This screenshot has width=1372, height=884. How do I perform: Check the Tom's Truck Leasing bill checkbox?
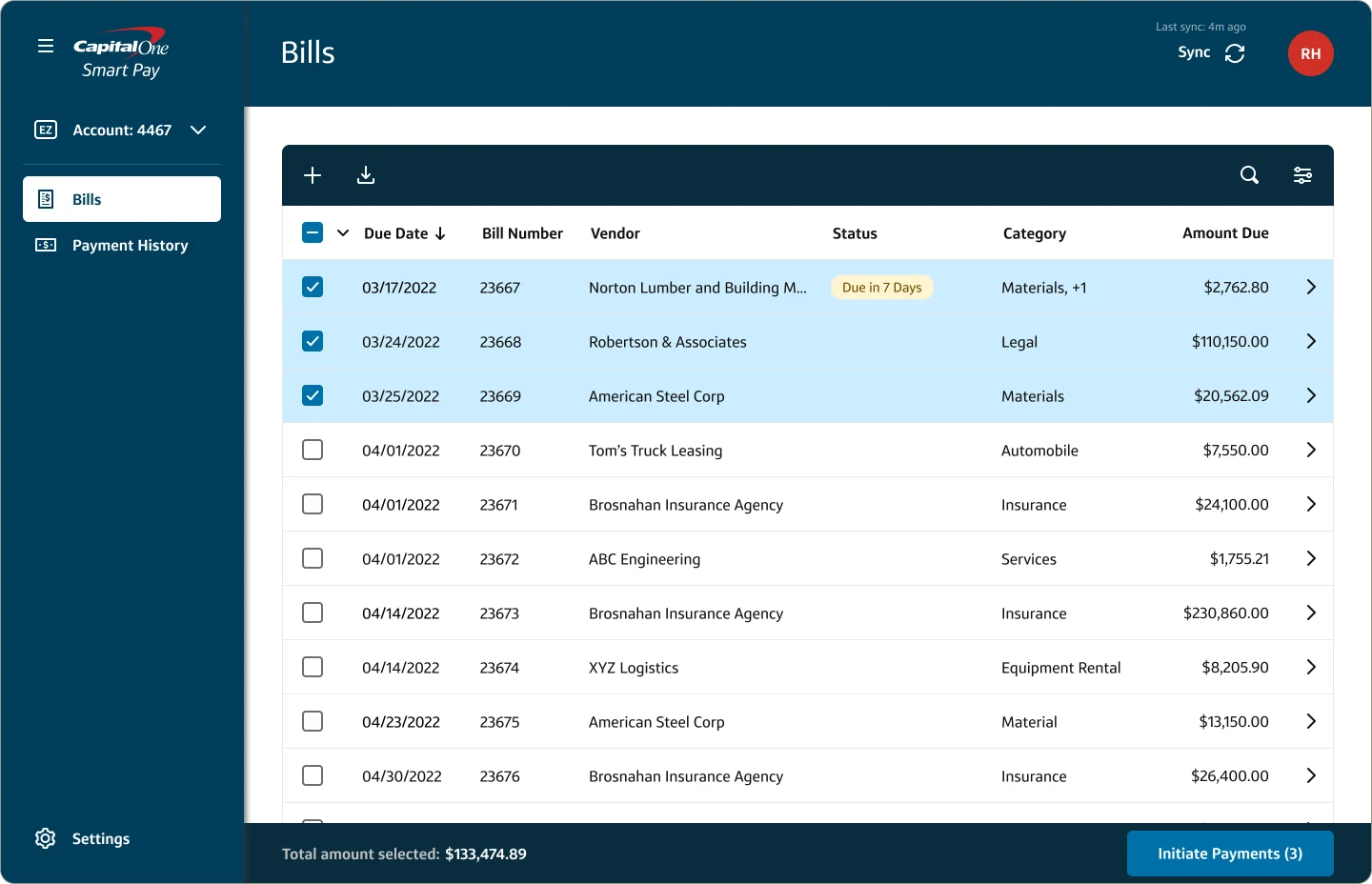[x=313, y=450]
